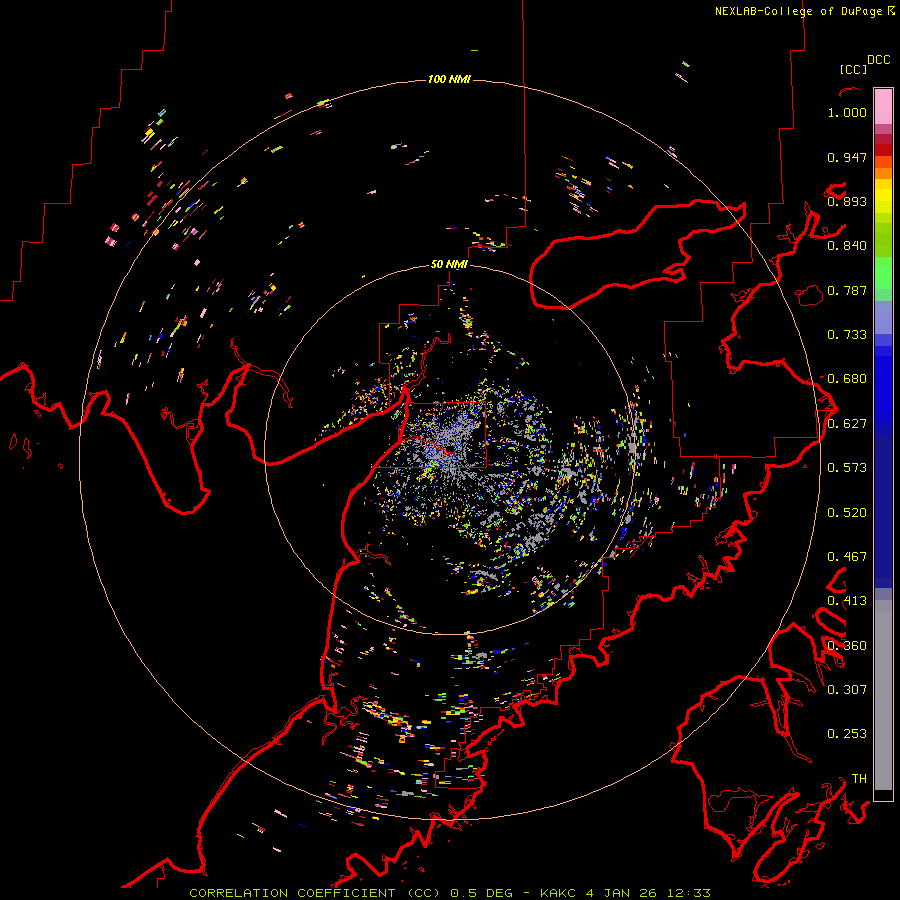Click the 0.787 legend value
The image size is (900, 900).
pos(847,290)
